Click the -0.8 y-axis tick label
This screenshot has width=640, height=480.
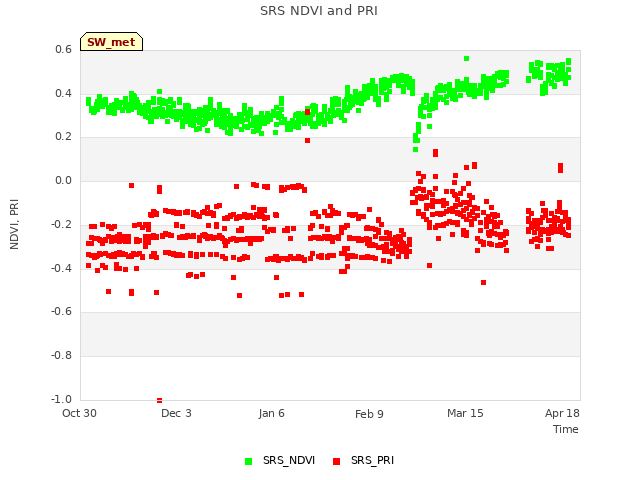tap(61, 356)
